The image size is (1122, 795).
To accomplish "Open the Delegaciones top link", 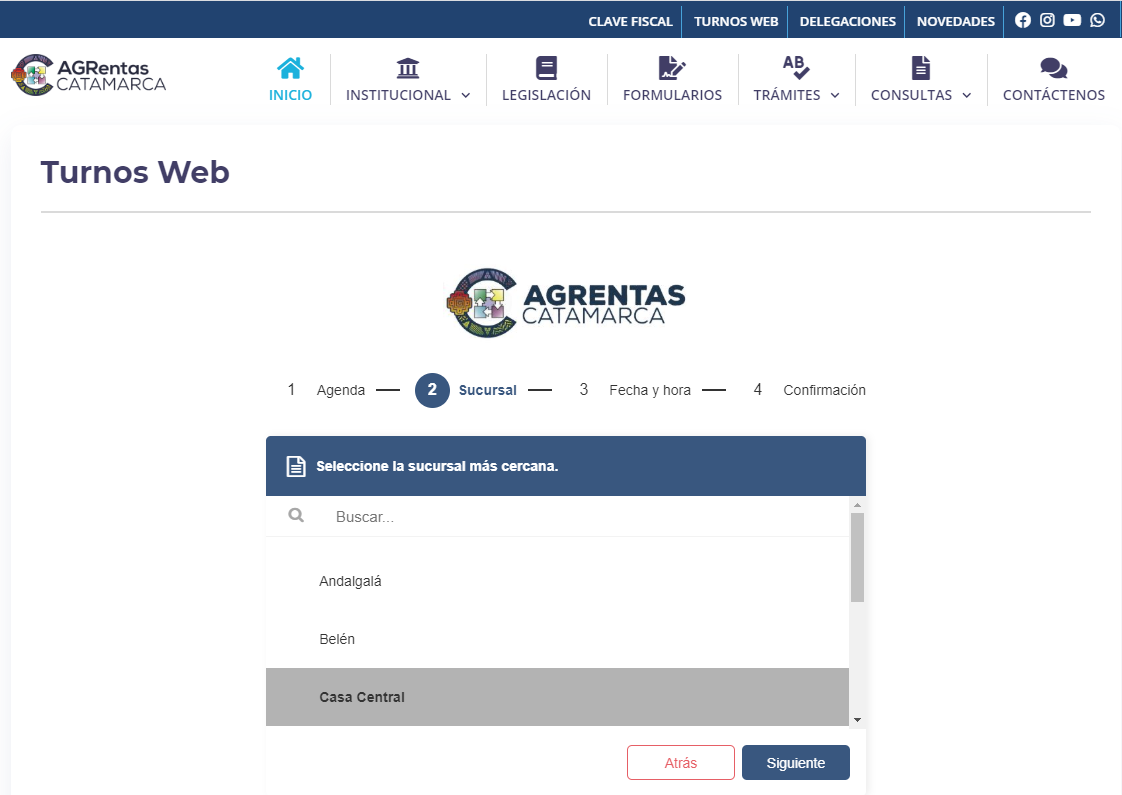I will click(x=847, y=21).
